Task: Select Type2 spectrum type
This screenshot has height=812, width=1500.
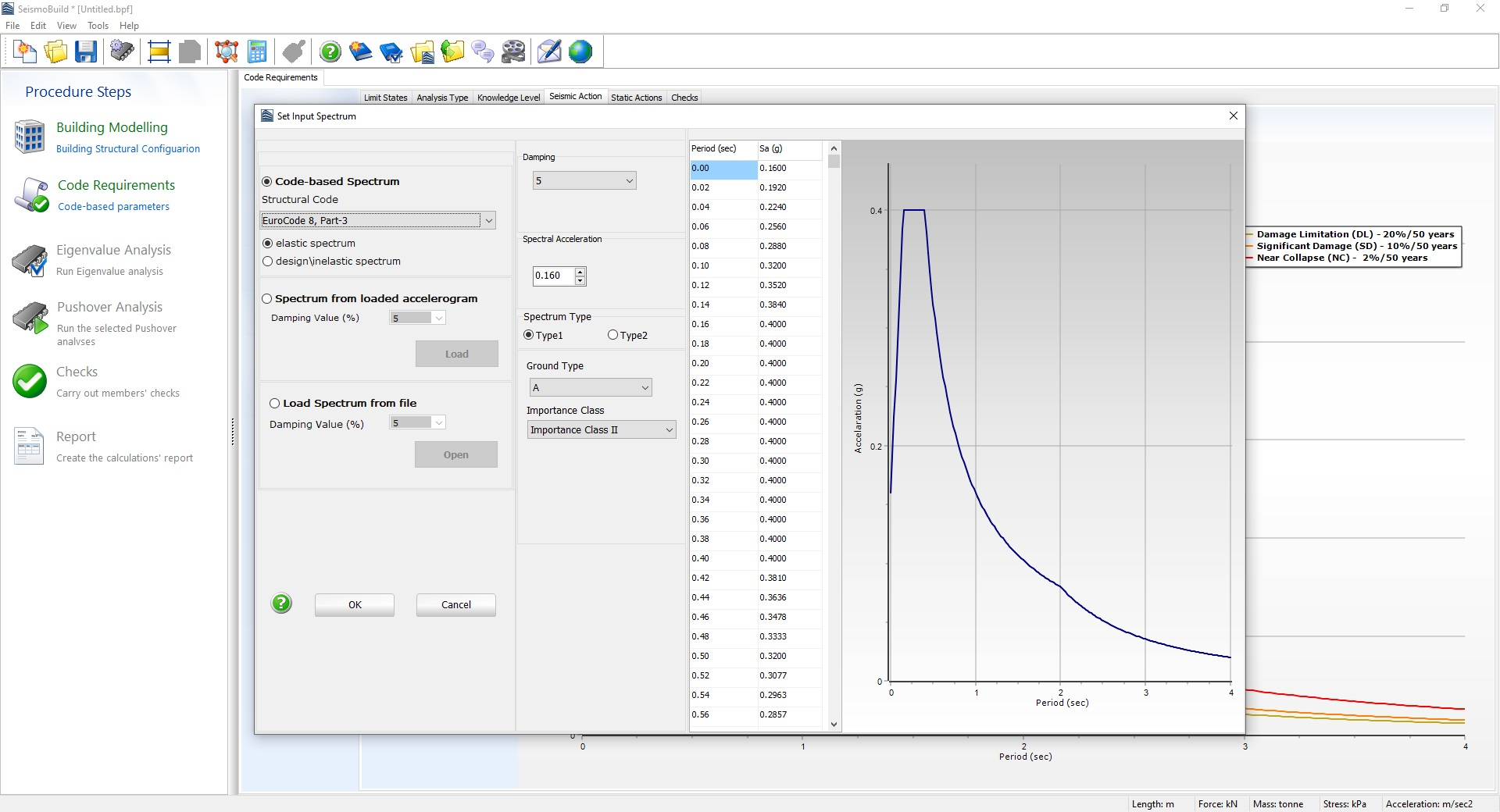Action: (613, 335)
